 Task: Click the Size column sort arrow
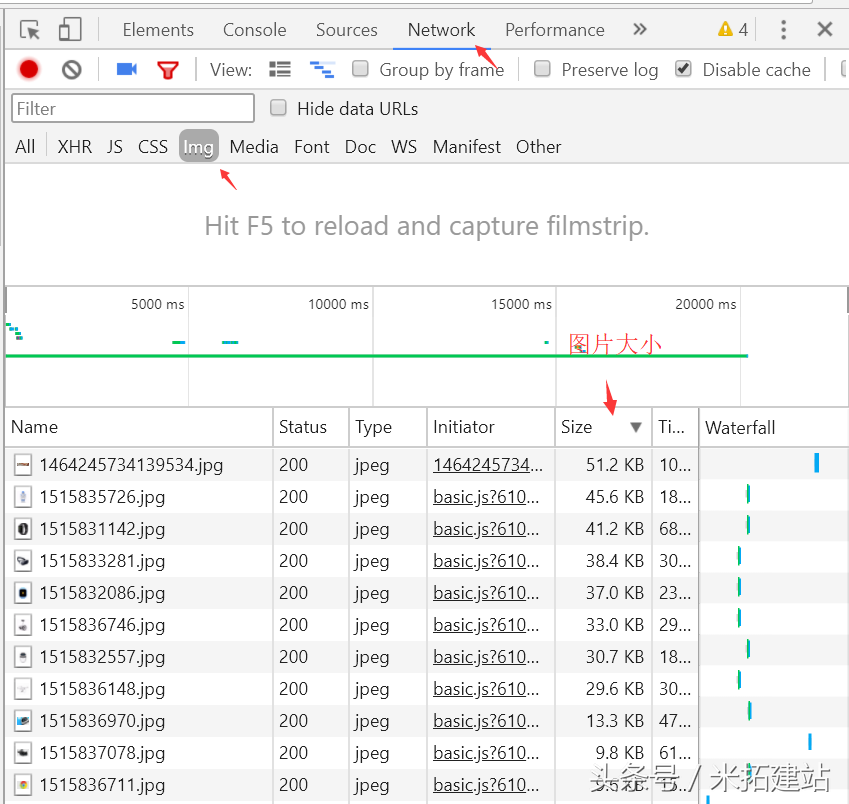pyautogui.click(x=636, y=427)
